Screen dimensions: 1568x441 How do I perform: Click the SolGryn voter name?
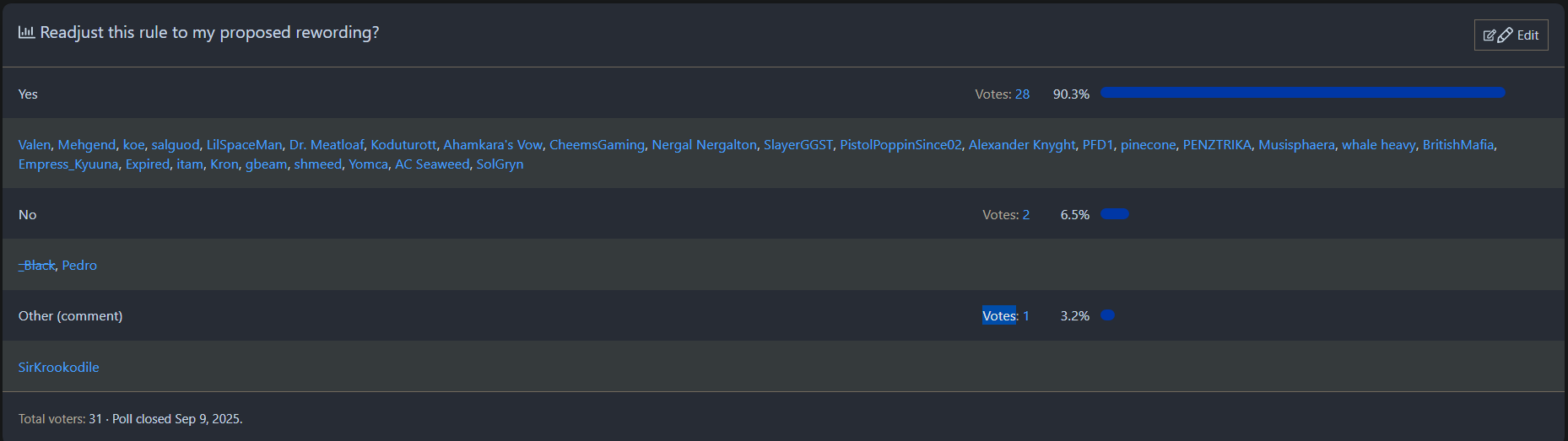pos(500,164)
